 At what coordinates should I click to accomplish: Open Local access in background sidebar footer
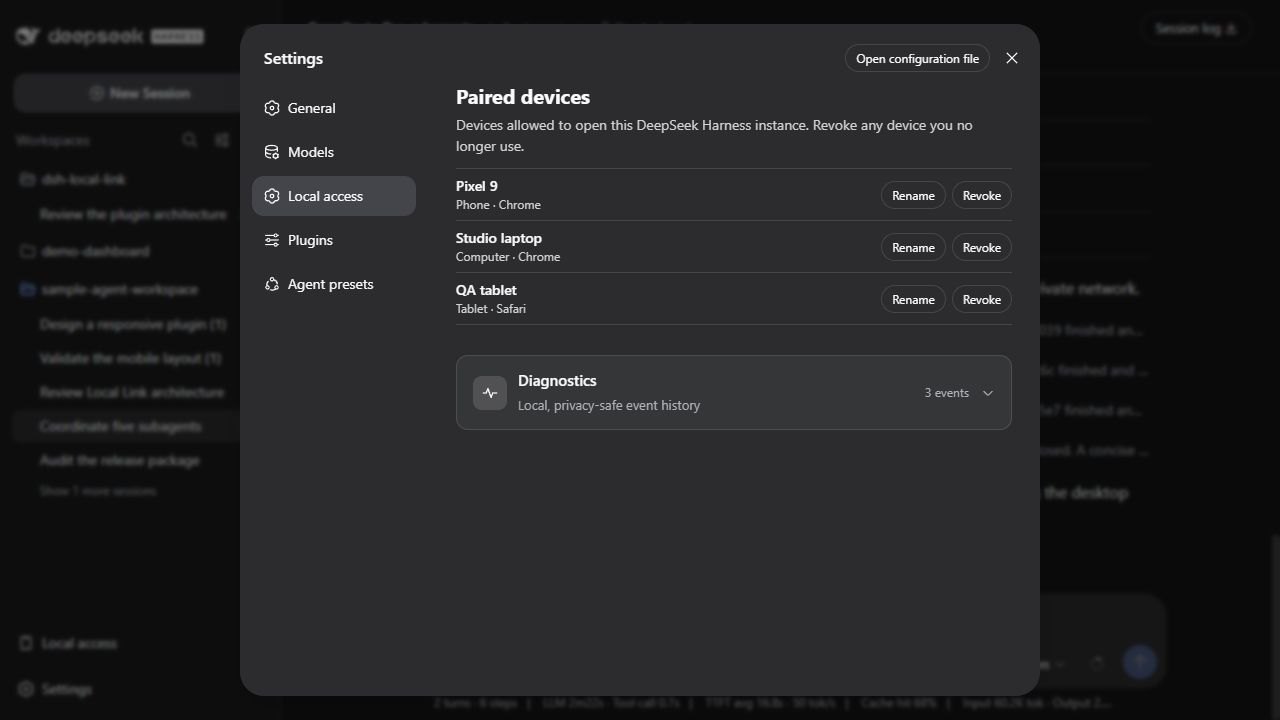point(68,643)
